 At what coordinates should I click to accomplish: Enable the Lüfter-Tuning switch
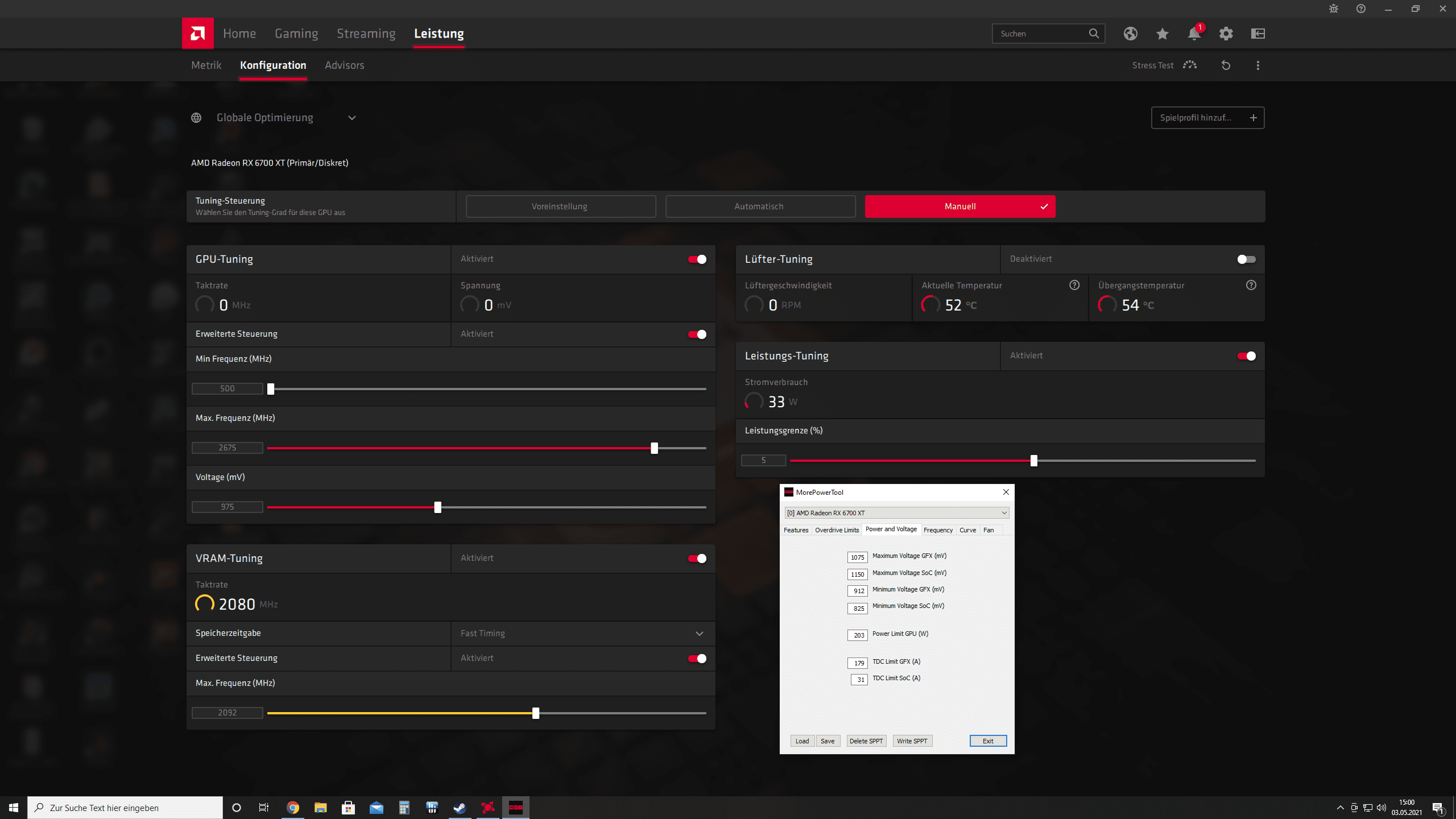[x=1246, y=259]
